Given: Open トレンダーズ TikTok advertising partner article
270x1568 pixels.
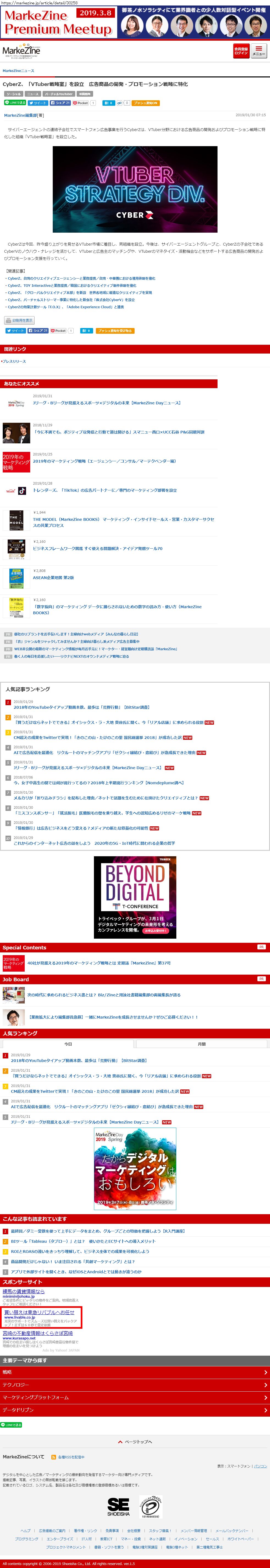Looking at the screenshot, I should (x=105, y=490).
